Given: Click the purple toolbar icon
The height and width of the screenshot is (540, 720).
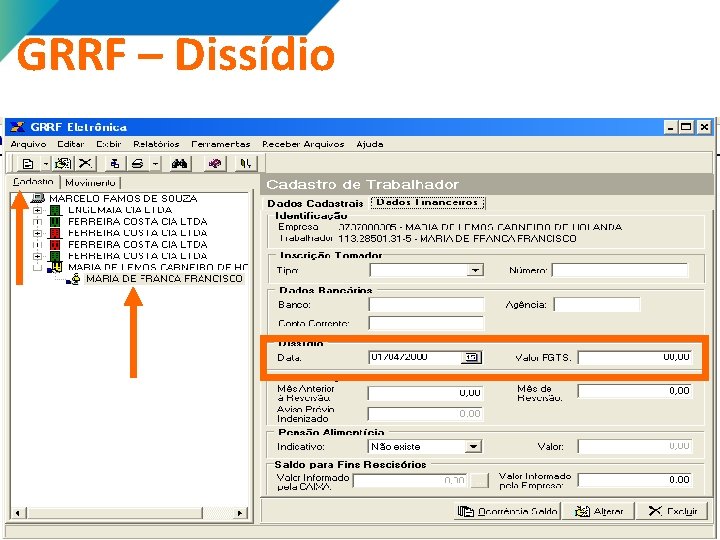Looking at the screenshot, I should point(215,163).
